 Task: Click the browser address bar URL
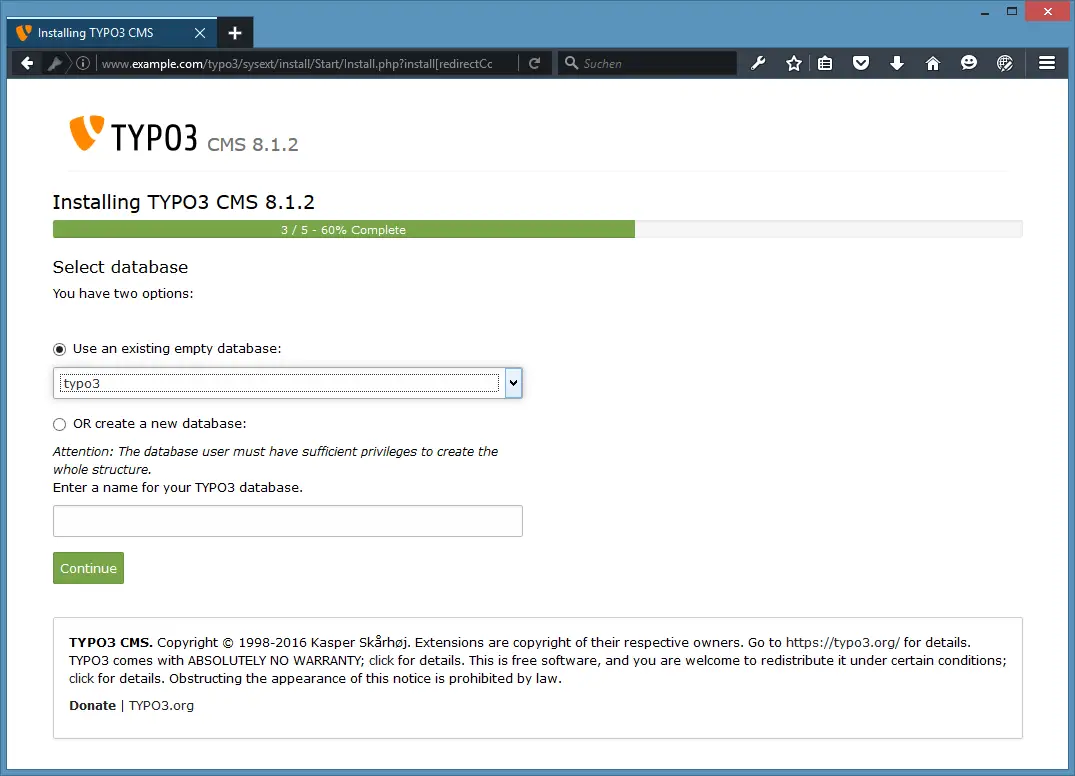click(x=297, y=64)
